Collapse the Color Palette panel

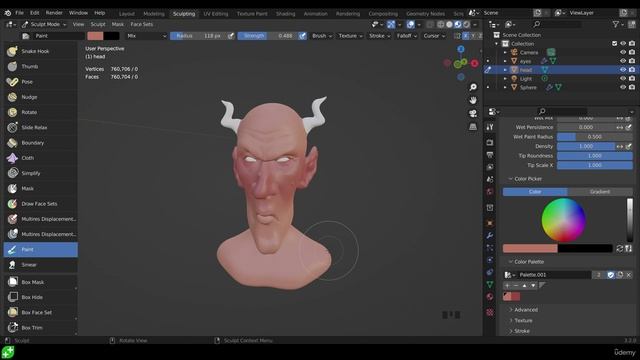[526, 262]
